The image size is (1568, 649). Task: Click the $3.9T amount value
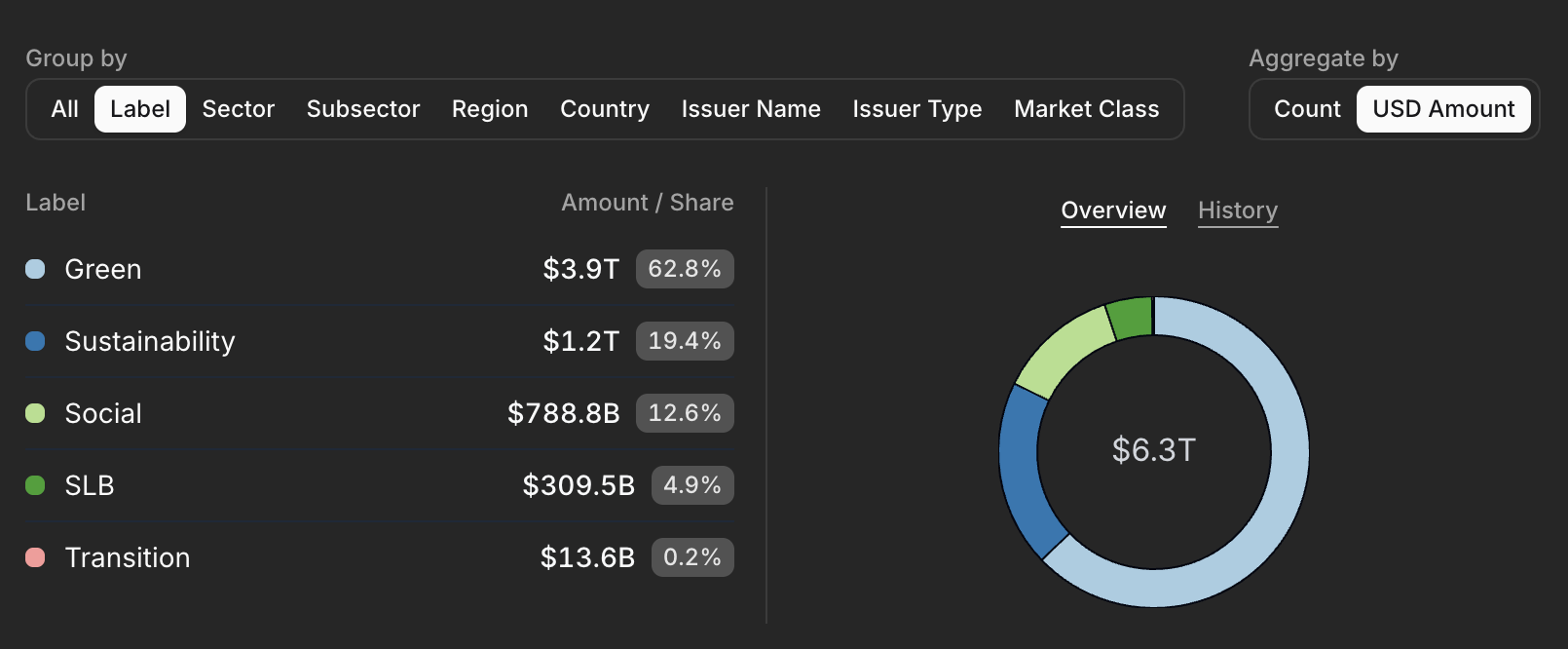click(x=581, y=269)
